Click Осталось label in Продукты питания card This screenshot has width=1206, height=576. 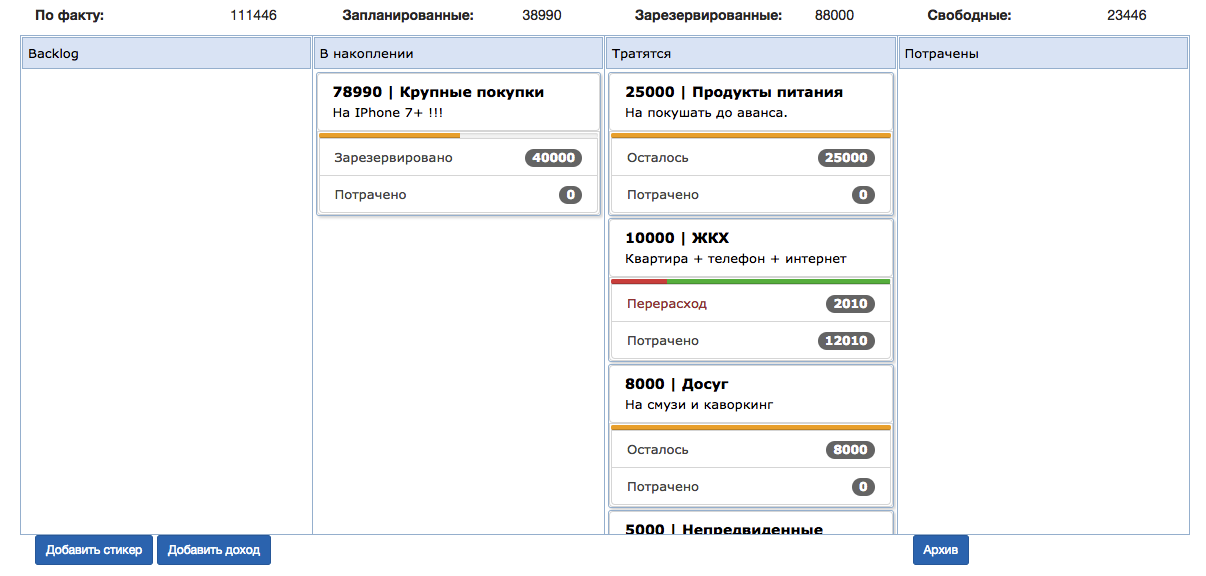658,158
